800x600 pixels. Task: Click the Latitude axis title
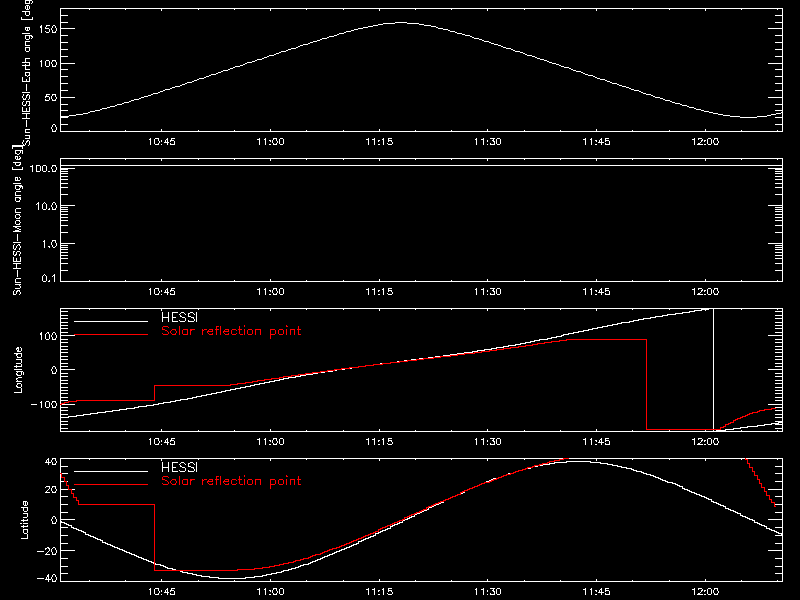tap(24, 520)
